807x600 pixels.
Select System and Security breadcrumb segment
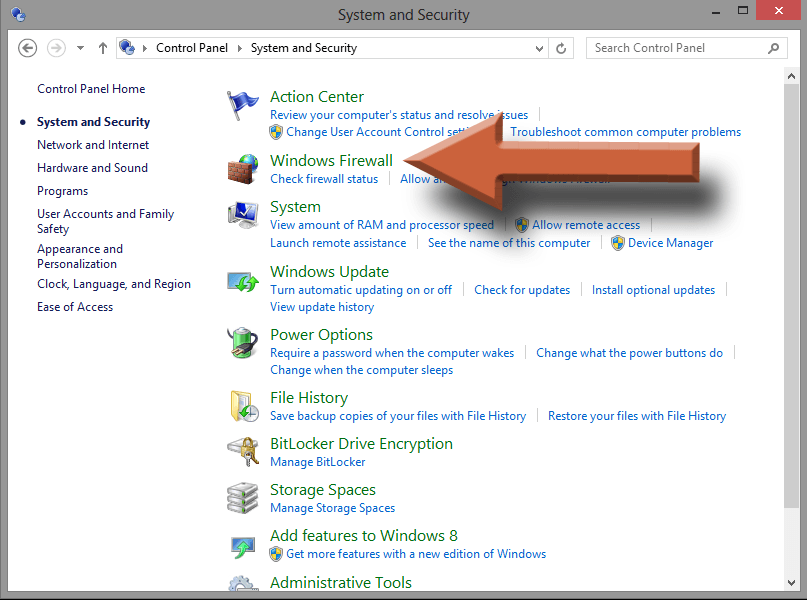[x=304, y=48]
